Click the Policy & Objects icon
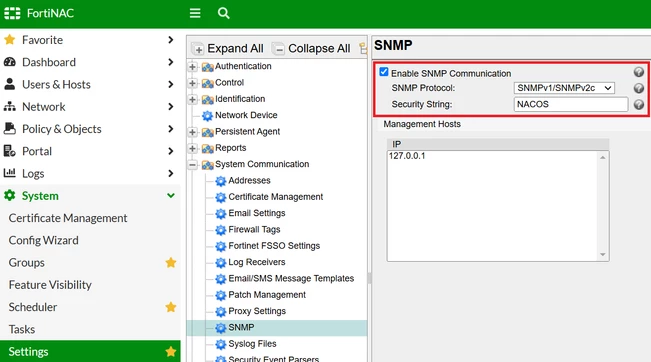Image resolution: width=651 pixels, height=362 pixels. 10,129
